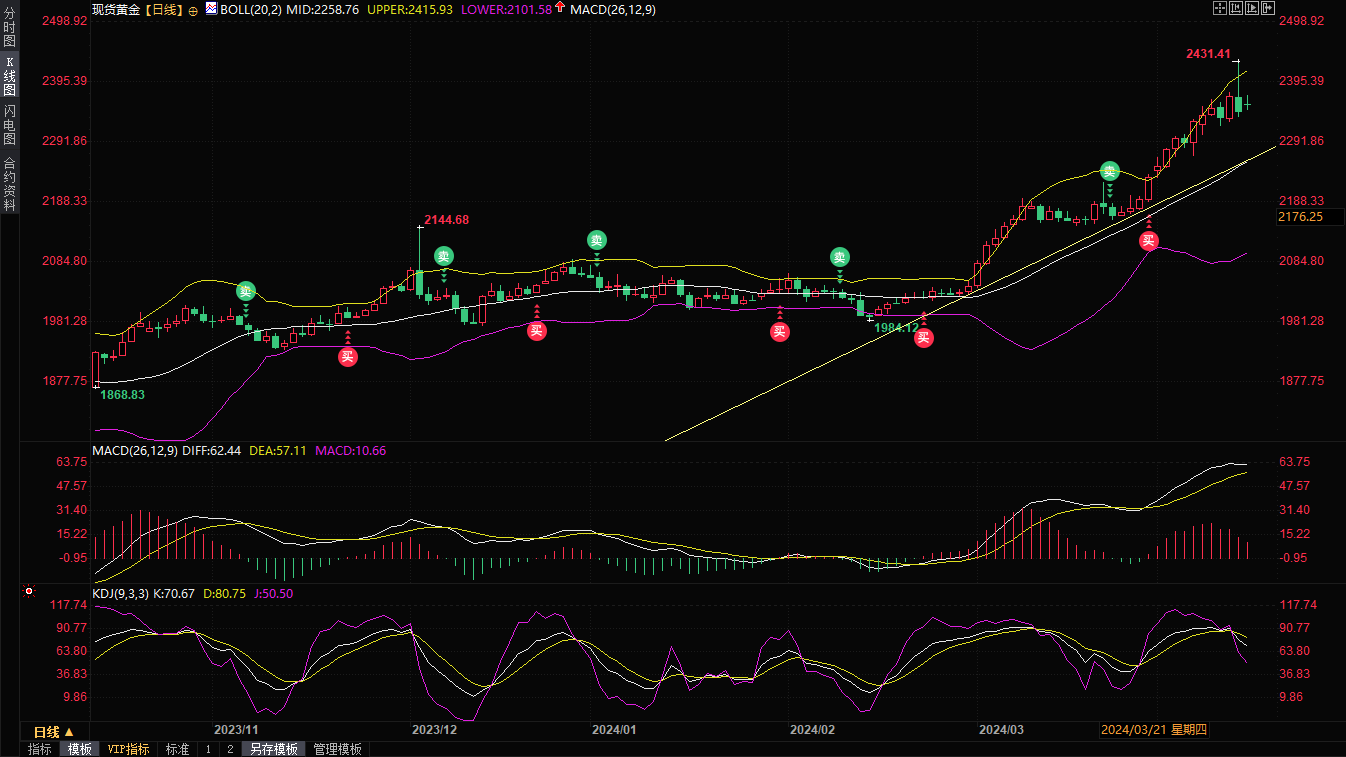
Task: Click the jump-to-chart-start icon at top right
Action: click(1236, 8)
